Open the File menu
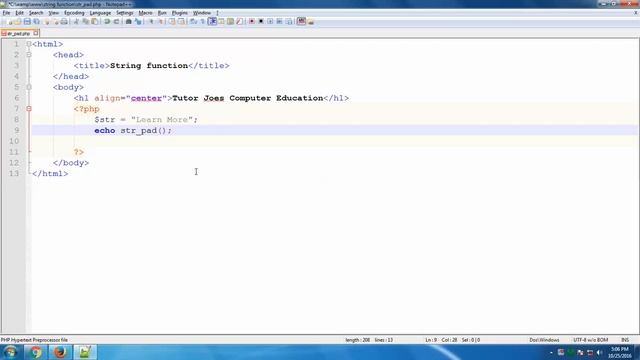 6,13
